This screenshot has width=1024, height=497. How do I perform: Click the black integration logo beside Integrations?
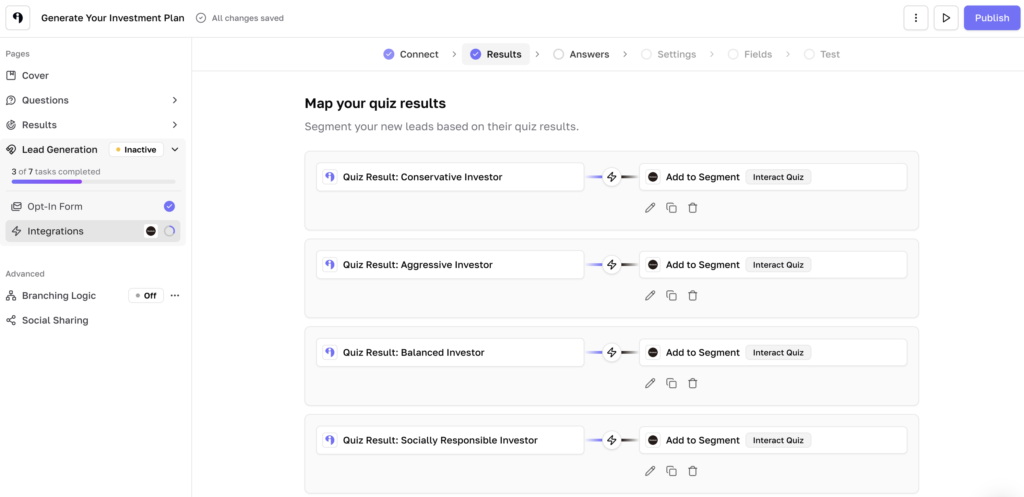pyautogui.click(x=151, y=231)
